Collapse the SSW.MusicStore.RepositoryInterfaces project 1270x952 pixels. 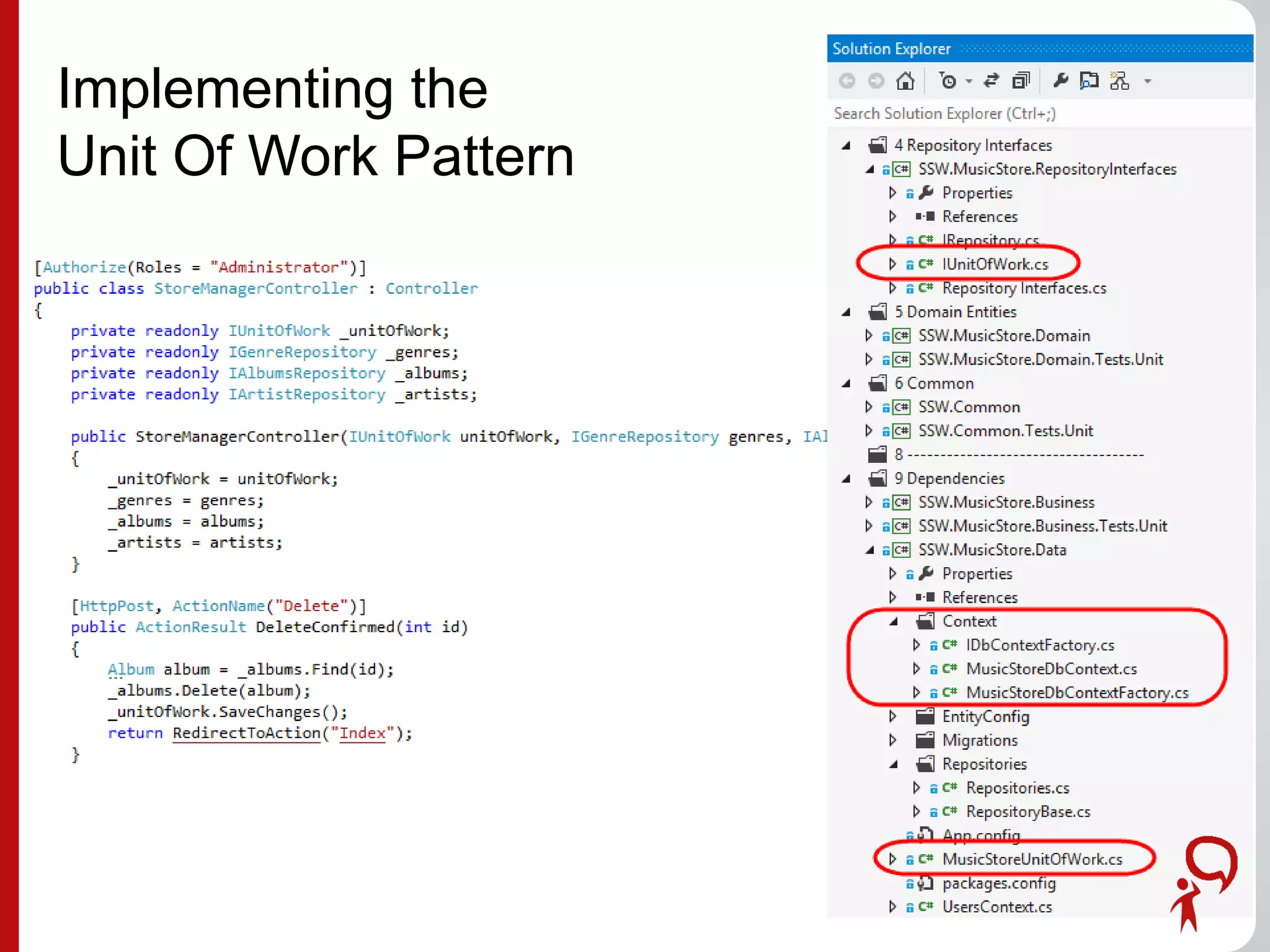coord(869,169)
